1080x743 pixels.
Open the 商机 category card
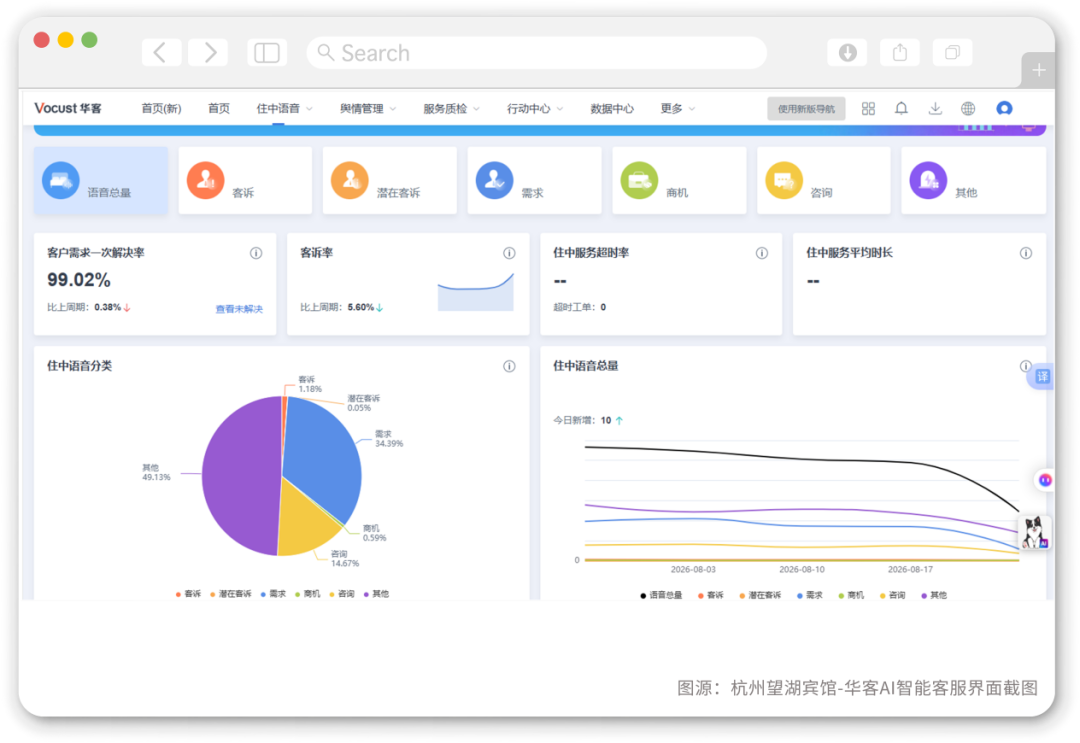pos(678,180)
